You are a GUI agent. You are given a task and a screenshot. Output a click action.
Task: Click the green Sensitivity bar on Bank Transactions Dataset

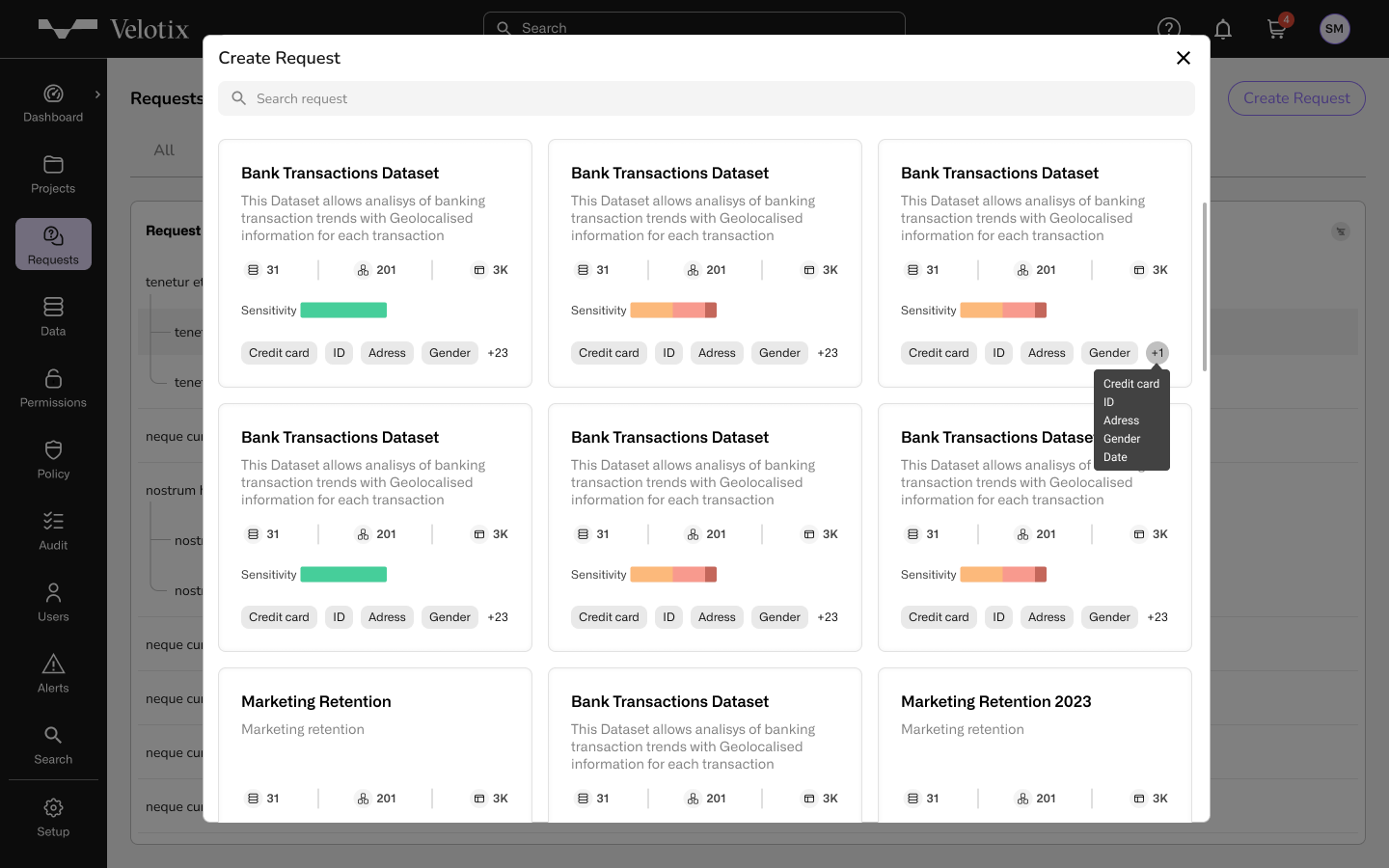click(343, 310)
